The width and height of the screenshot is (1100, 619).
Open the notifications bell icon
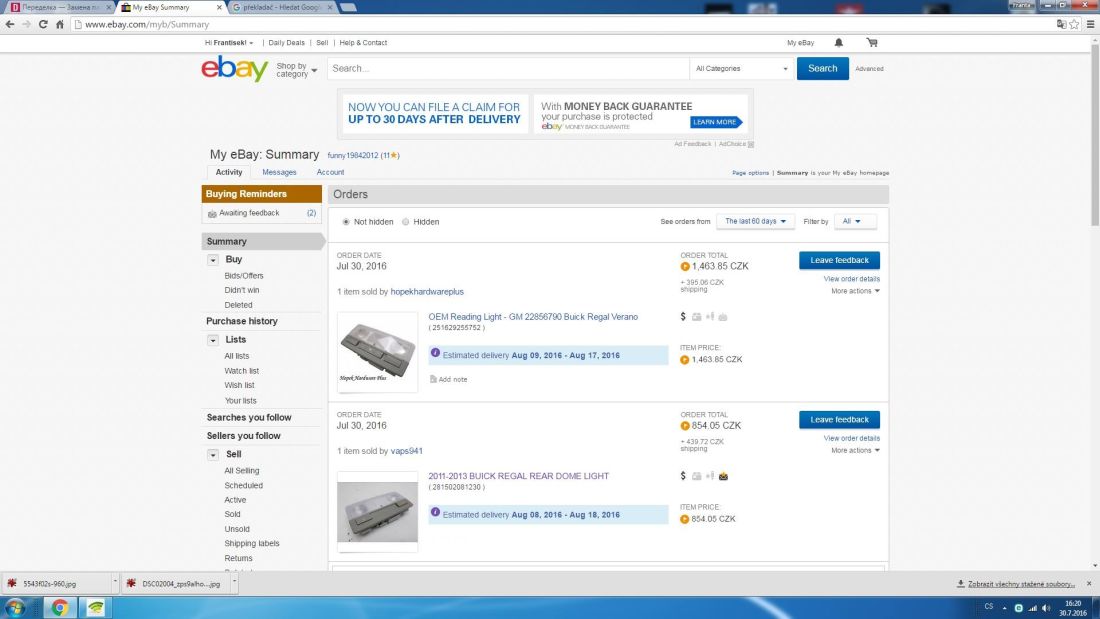click(838, 43)
